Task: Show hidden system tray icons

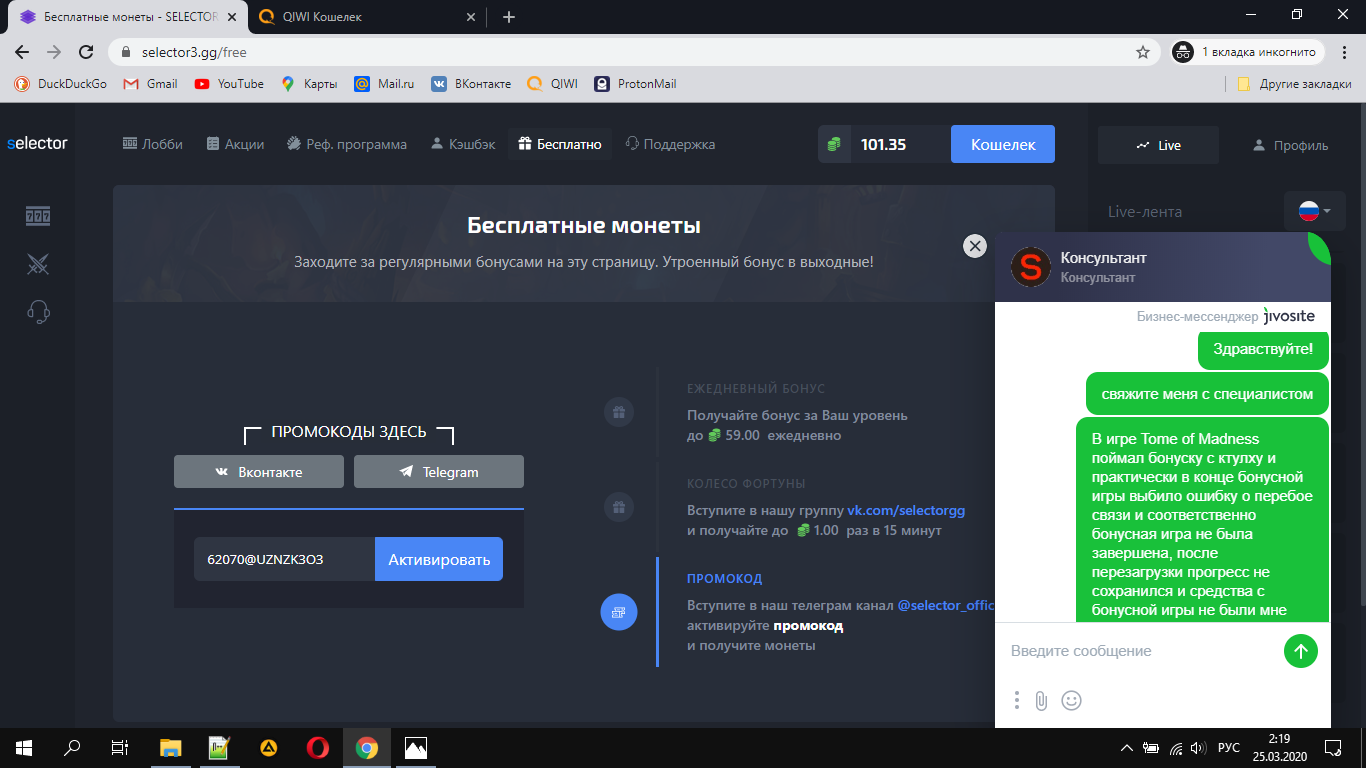Action: click(1127, 748)
